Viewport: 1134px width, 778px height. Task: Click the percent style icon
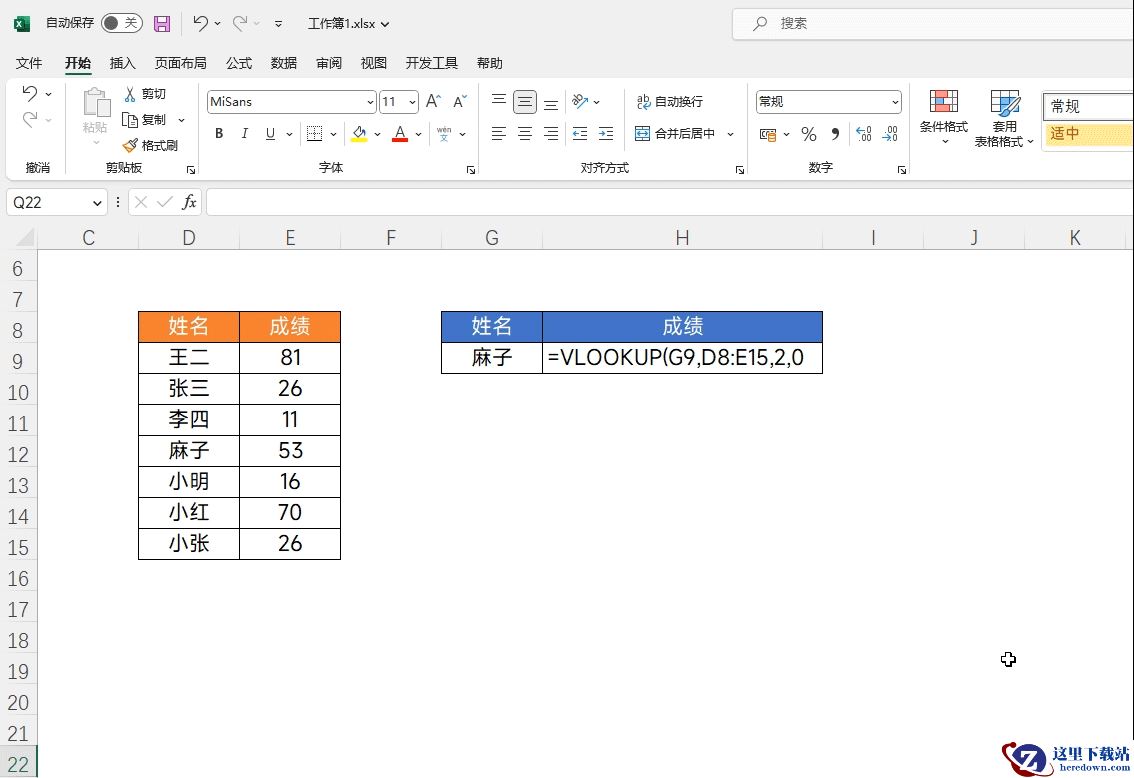(x=809, y=134)
